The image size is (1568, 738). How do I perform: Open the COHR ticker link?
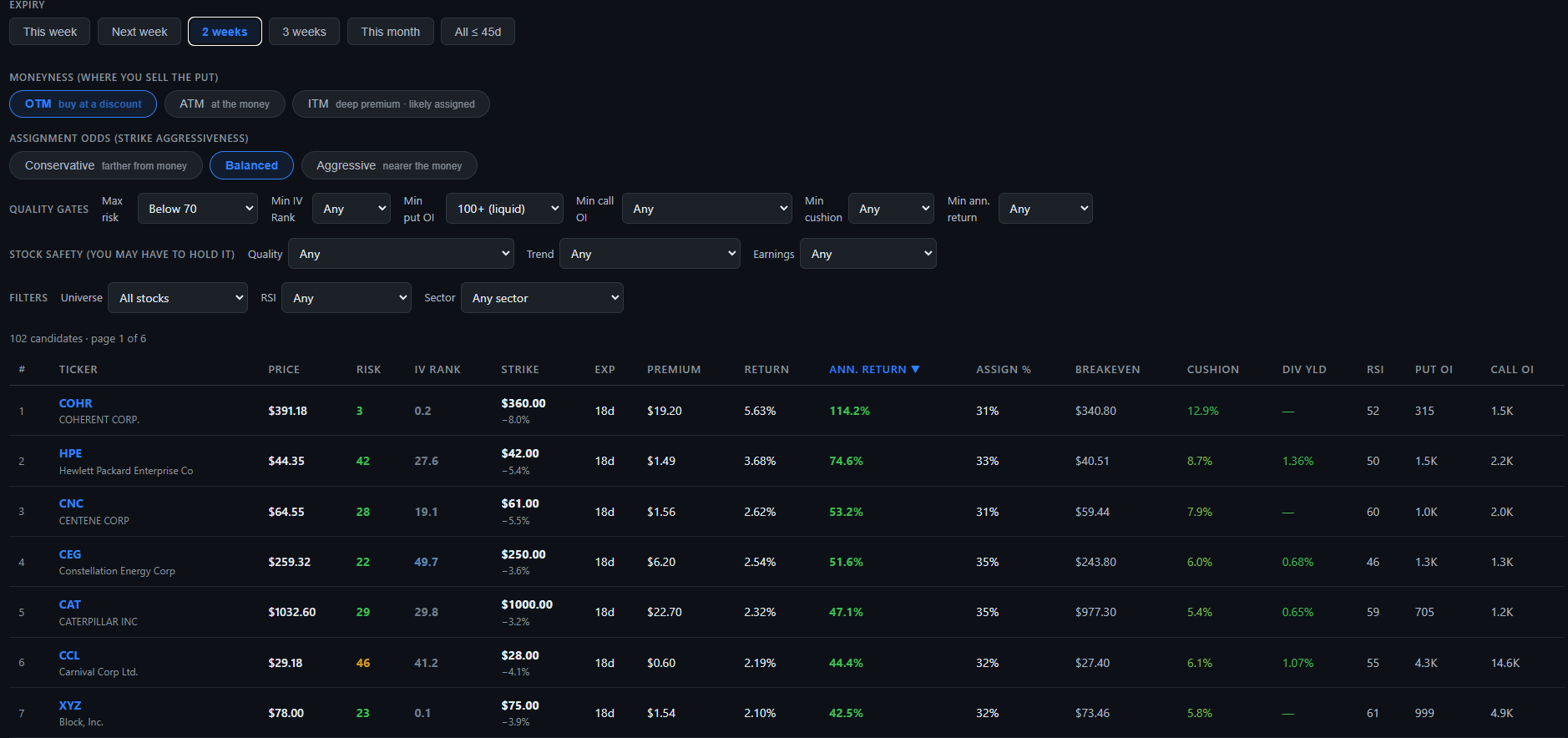pyautogui.click(x=75, y=403)
